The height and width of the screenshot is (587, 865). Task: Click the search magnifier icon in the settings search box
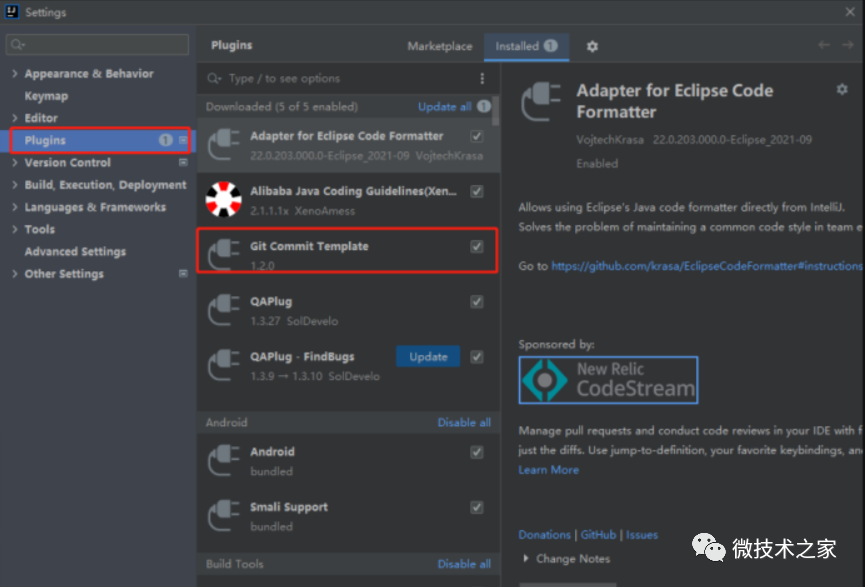coord(18,45)
